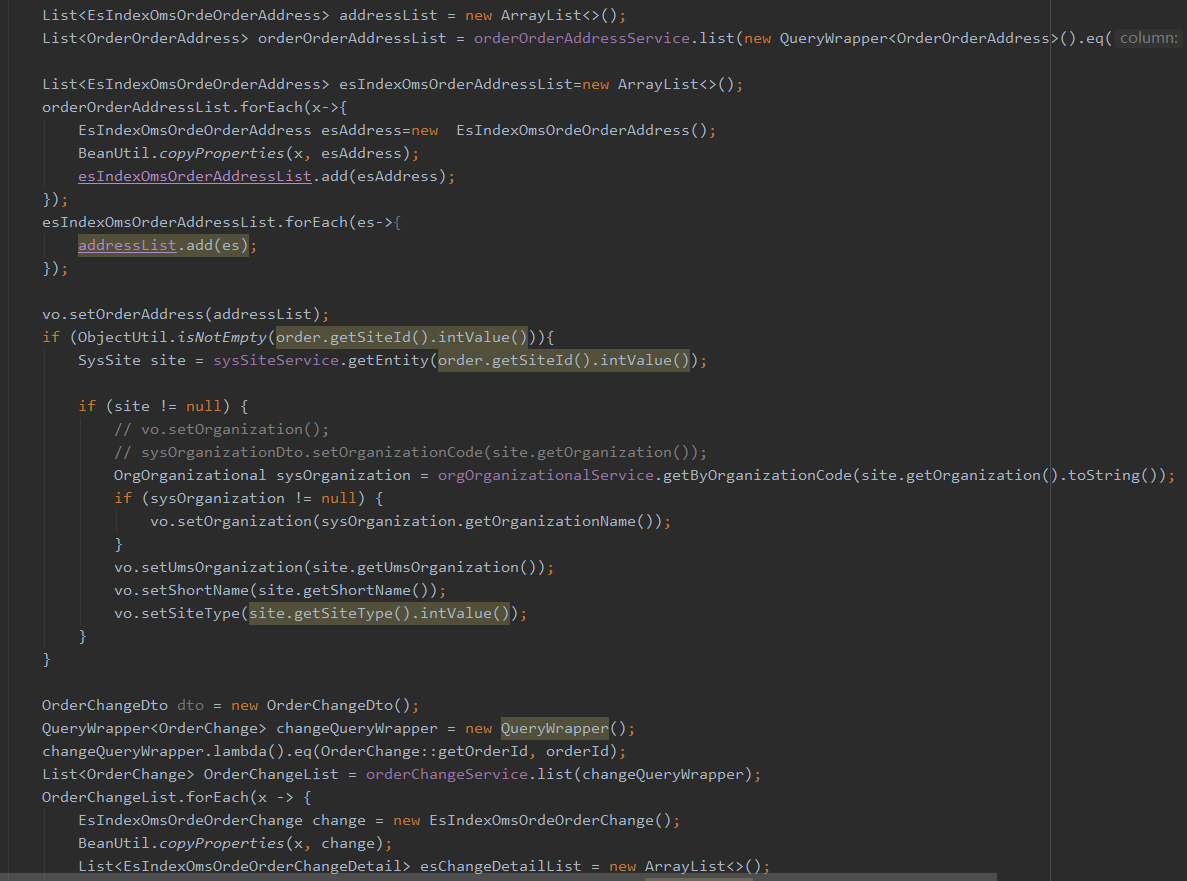Click the "orderChangeService" field reference

click(447, 774)
